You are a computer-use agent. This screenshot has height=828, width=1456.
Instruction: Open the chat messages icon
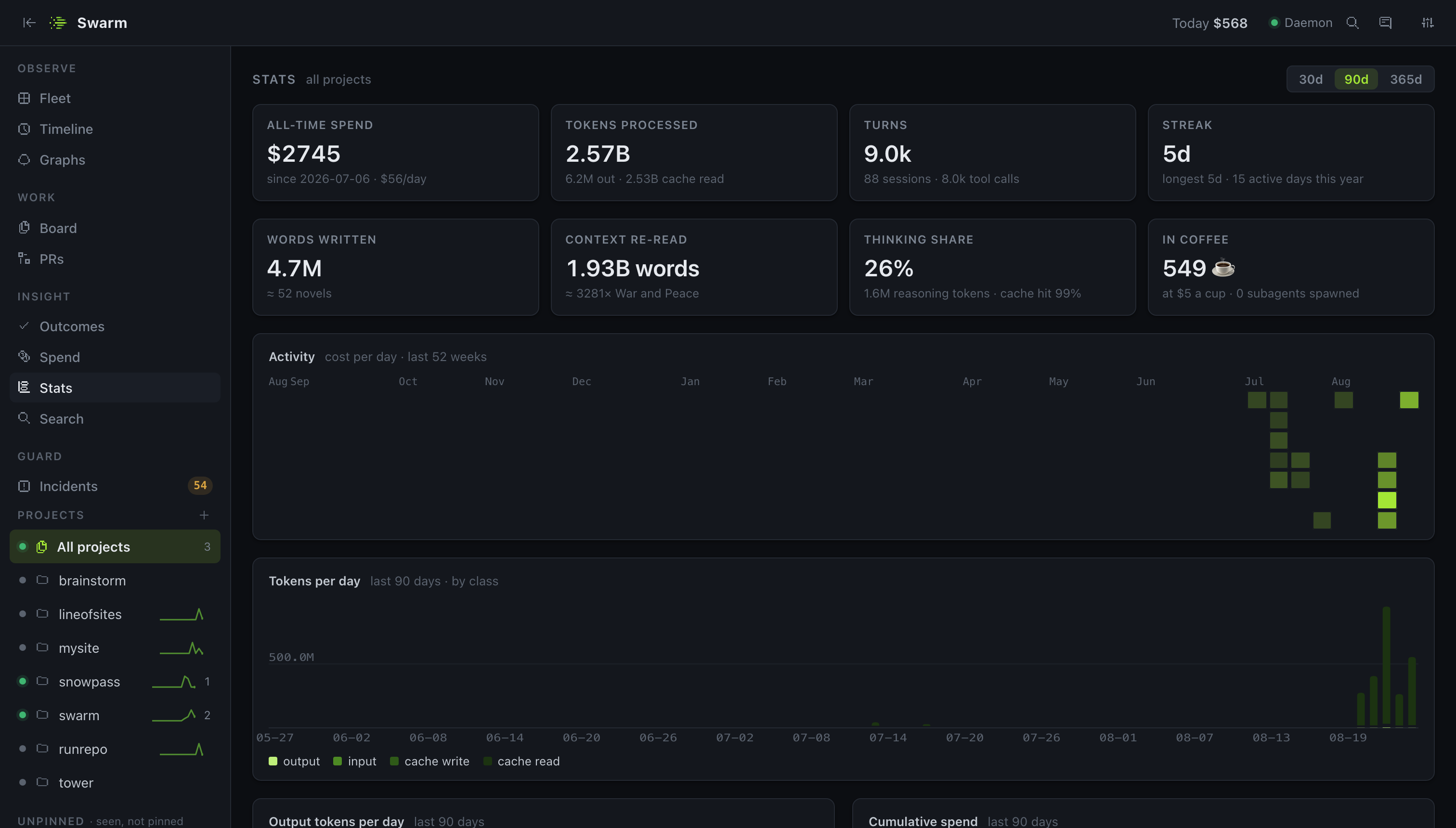tap(1386, 23)
